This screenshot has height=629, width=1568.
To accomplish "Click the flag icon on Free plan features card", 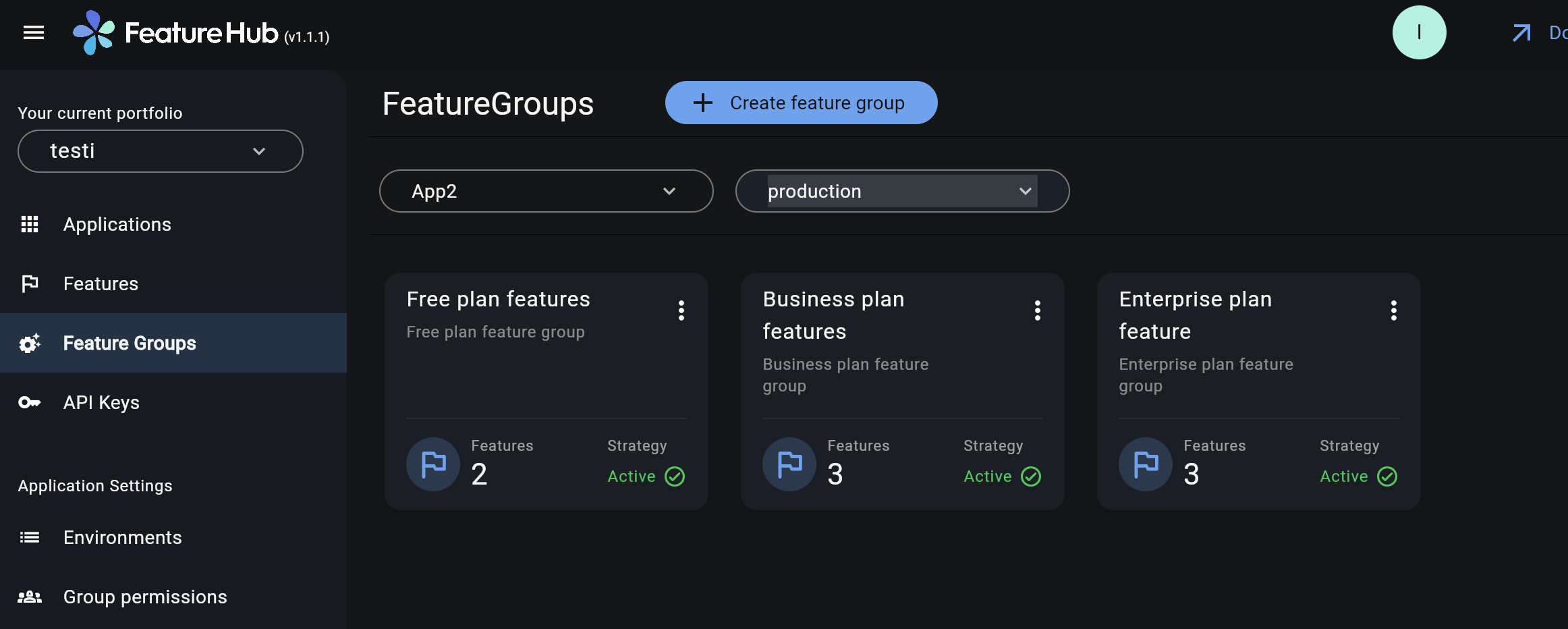I will click(x=432, y=464).
